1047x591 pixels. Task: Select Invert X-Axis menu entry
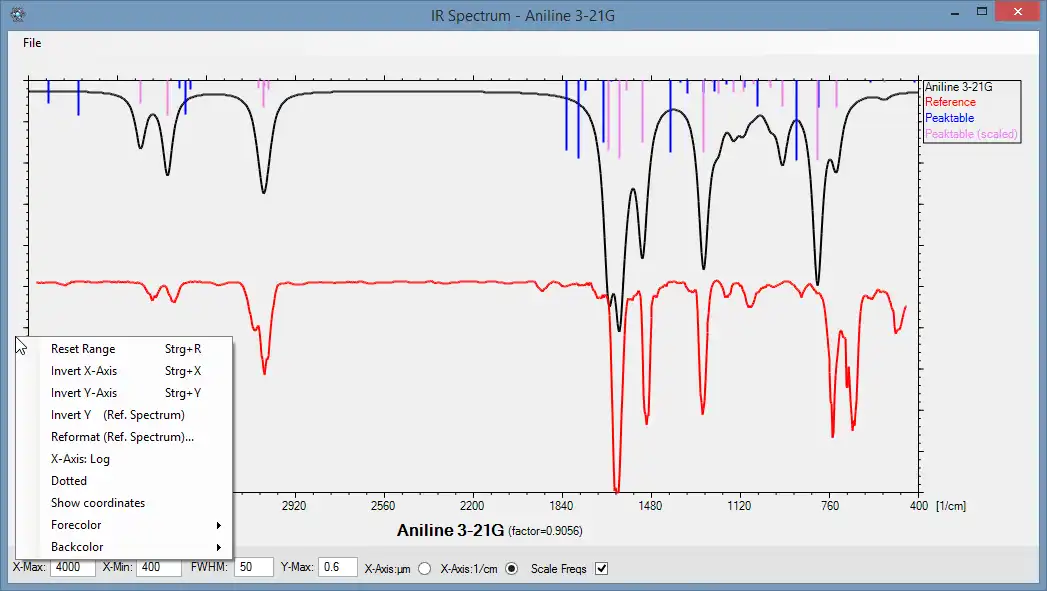pyautogui.click(x=124, y=371)
